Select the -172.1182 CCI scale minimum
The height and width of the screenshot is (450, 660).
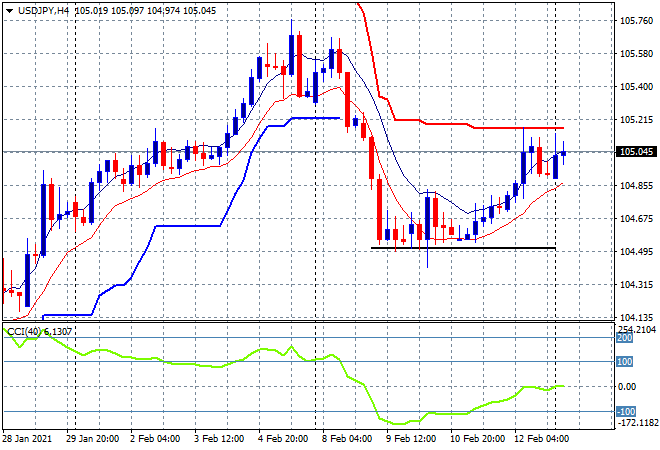[637, 422]
